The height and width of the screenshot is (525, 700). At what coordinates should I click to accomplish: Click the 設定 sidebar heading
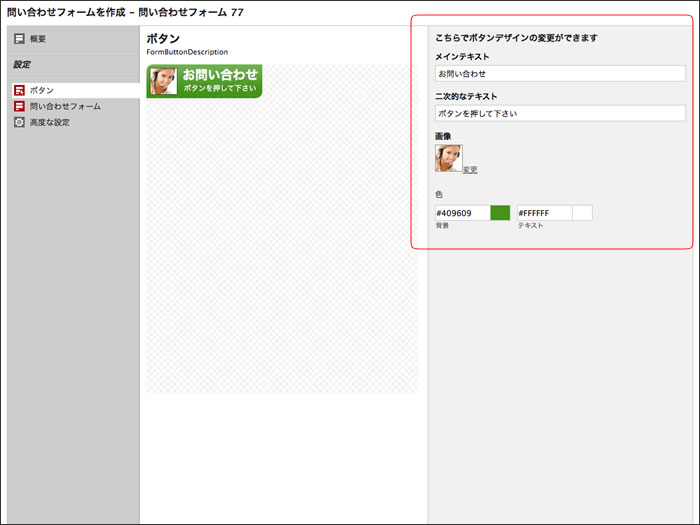coord(22,64)
